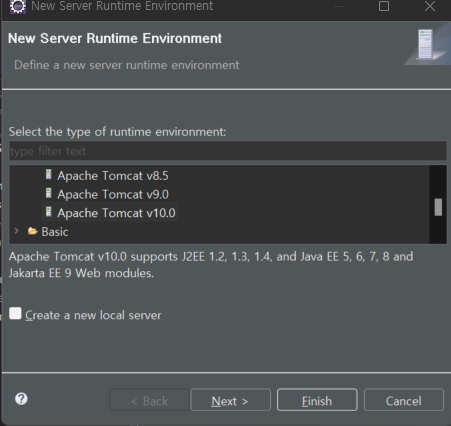451x426 pixels.
Task: Click the type filter text field
Action: (x=228, y=151)
